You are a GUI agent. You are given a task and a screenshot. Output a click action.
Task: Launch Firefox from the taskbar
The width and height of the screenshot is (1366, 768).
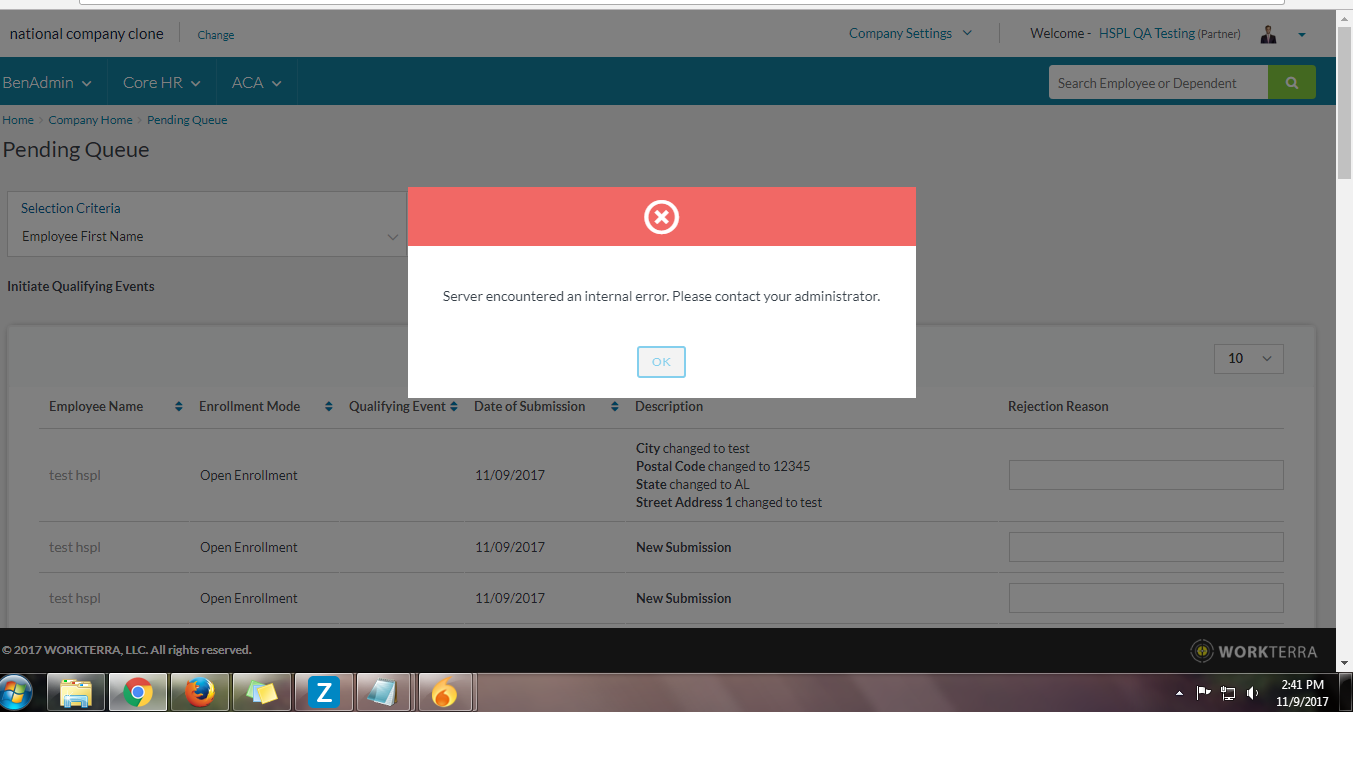click(200, 692)
